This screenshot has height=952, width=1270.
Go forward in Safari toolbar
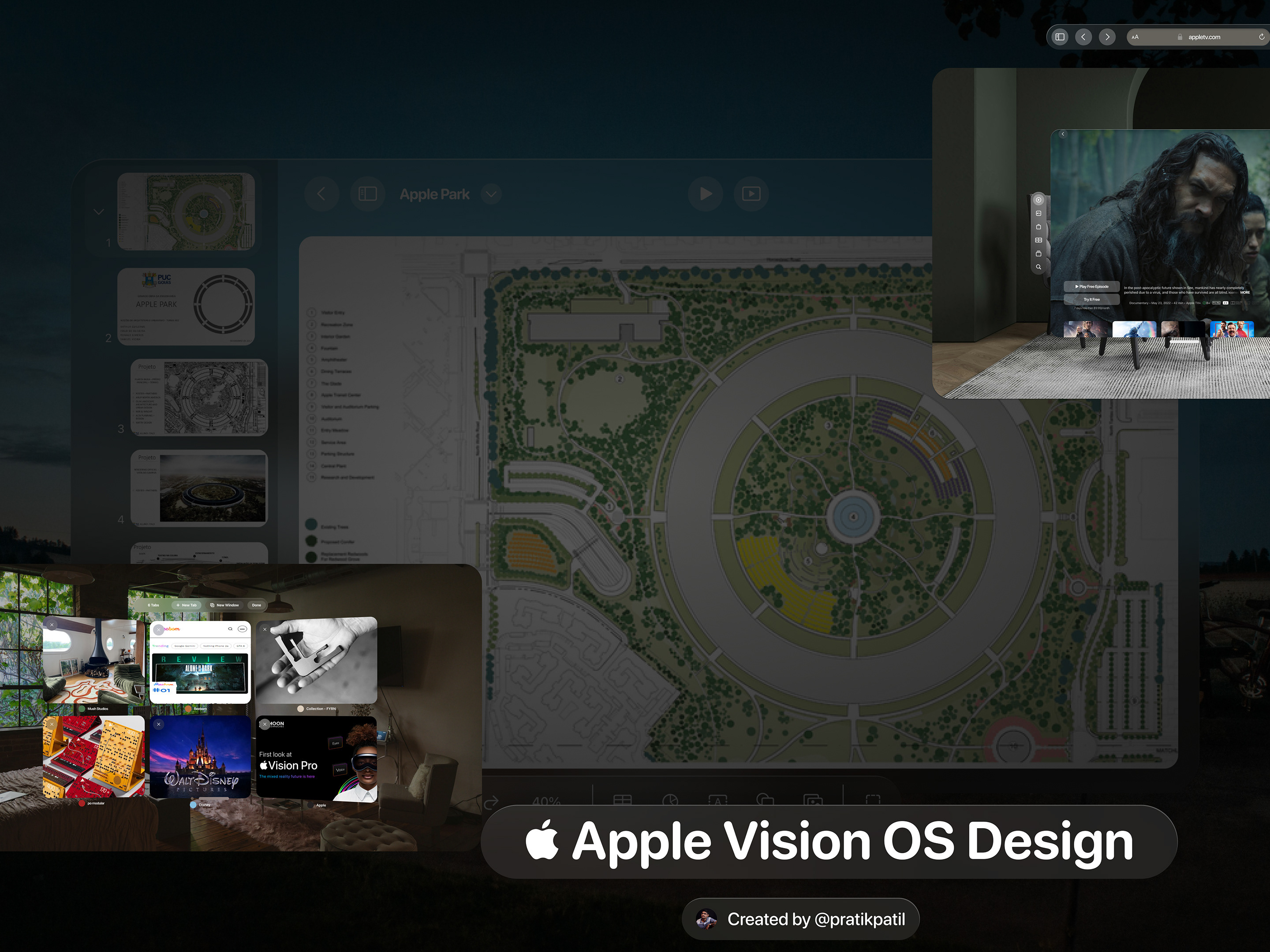pos(1107,37)
